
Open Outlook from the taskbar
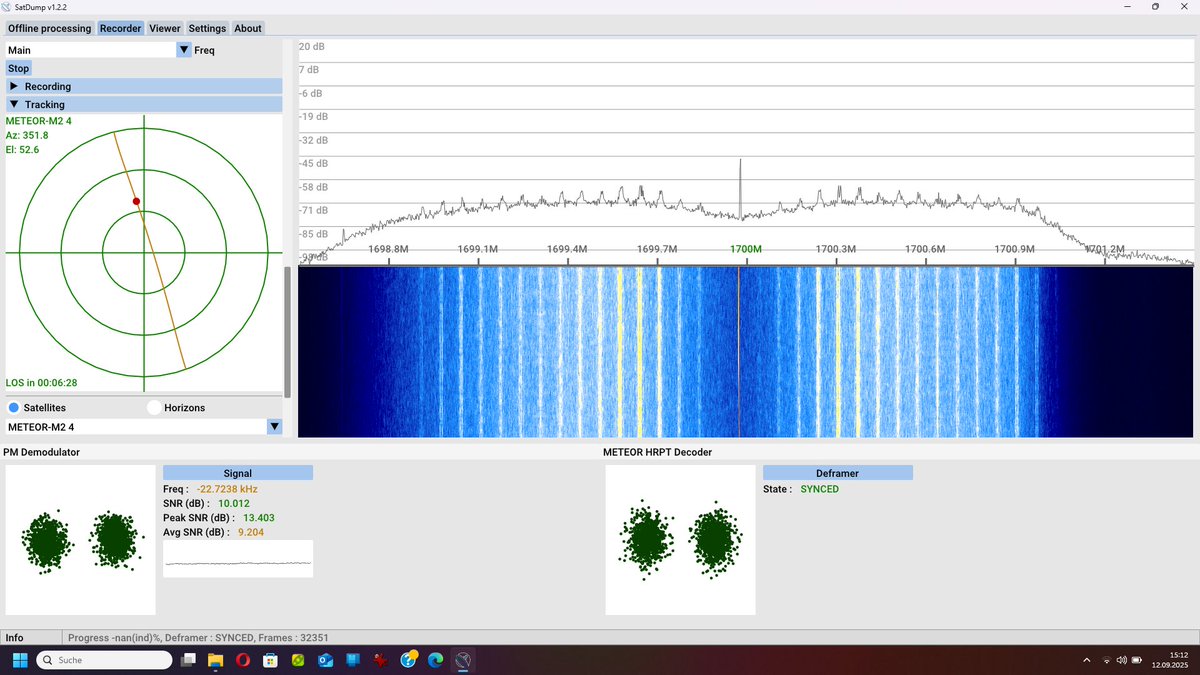tap(325, 660)
